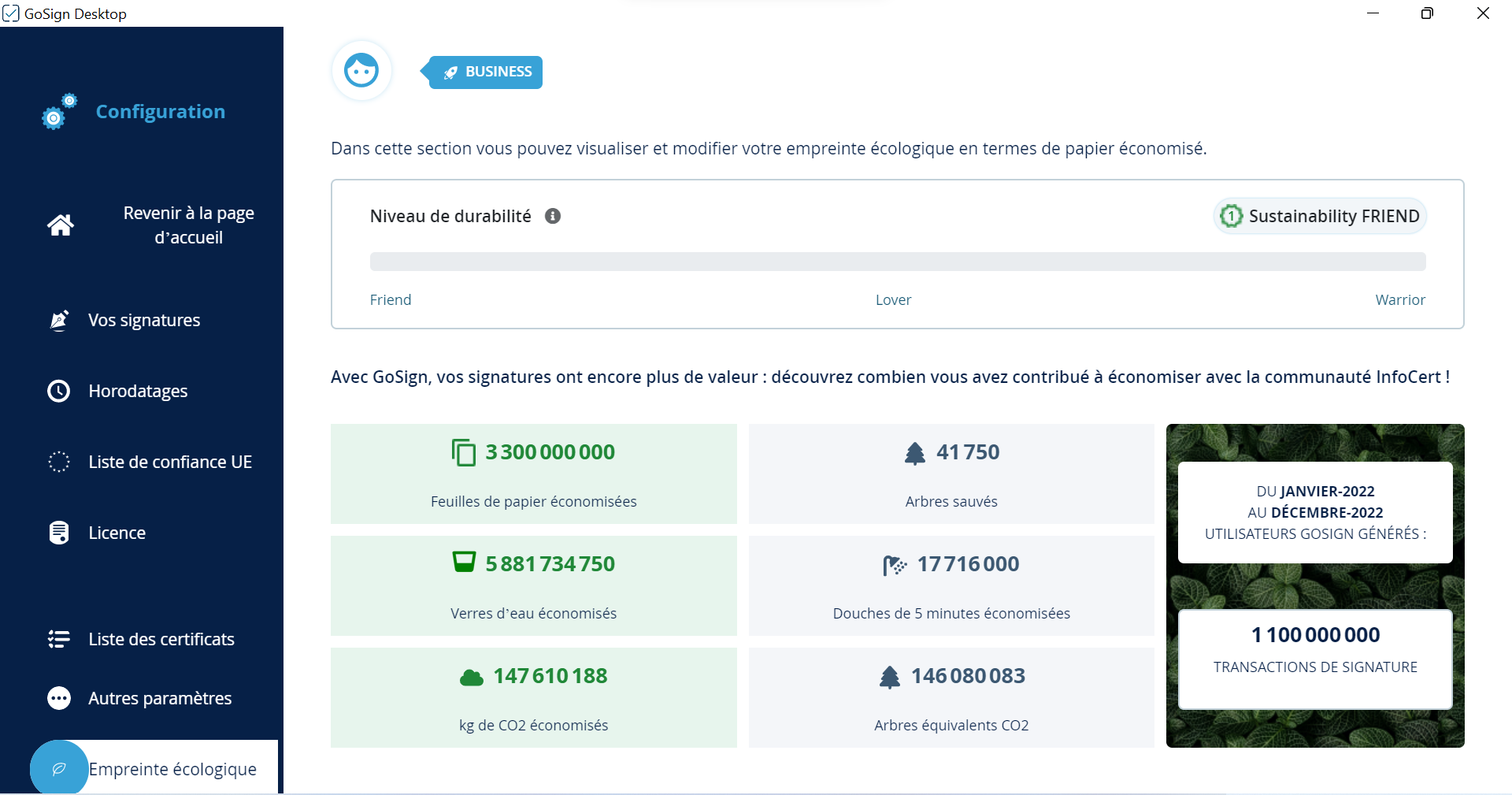Click the Liste de confiance UE stars icon
Image resolution: width=1512 pixels, height=795 pixels.
(58, 462)
